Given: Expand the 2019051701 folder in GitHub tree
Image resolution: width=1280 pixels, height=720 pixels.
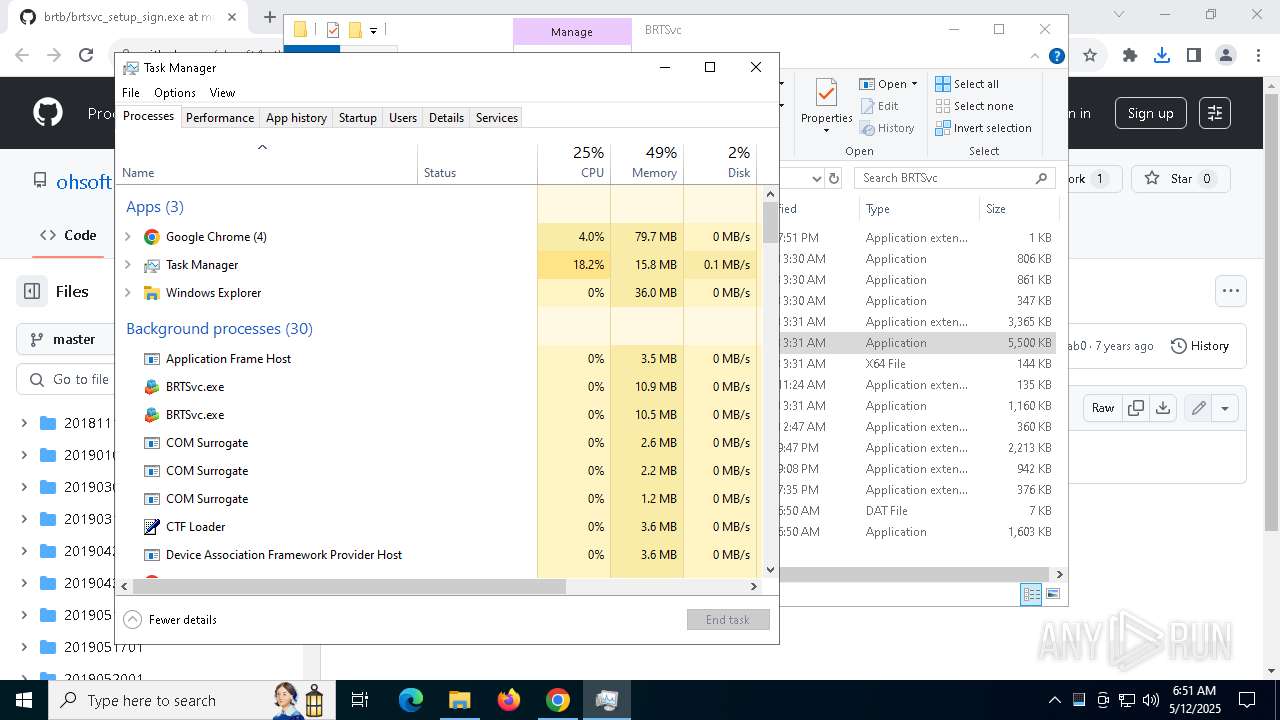Looking at the screenshot, I should pos(24,647).
